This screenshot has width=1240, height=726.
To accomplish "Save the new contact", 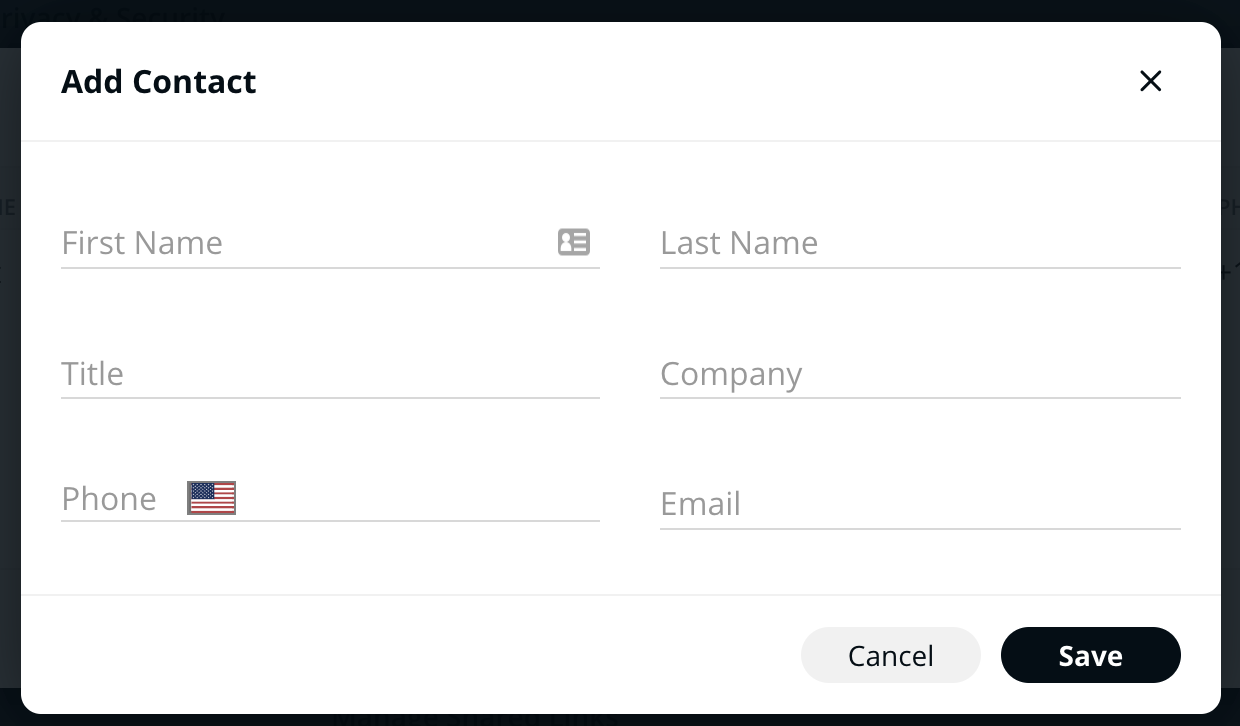I will (1090, 655).
